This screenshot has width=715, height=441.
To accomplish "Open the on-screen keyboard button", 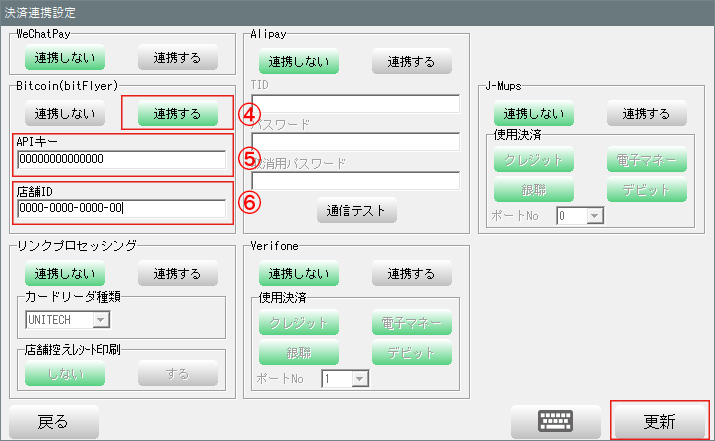I will [555, 421].
